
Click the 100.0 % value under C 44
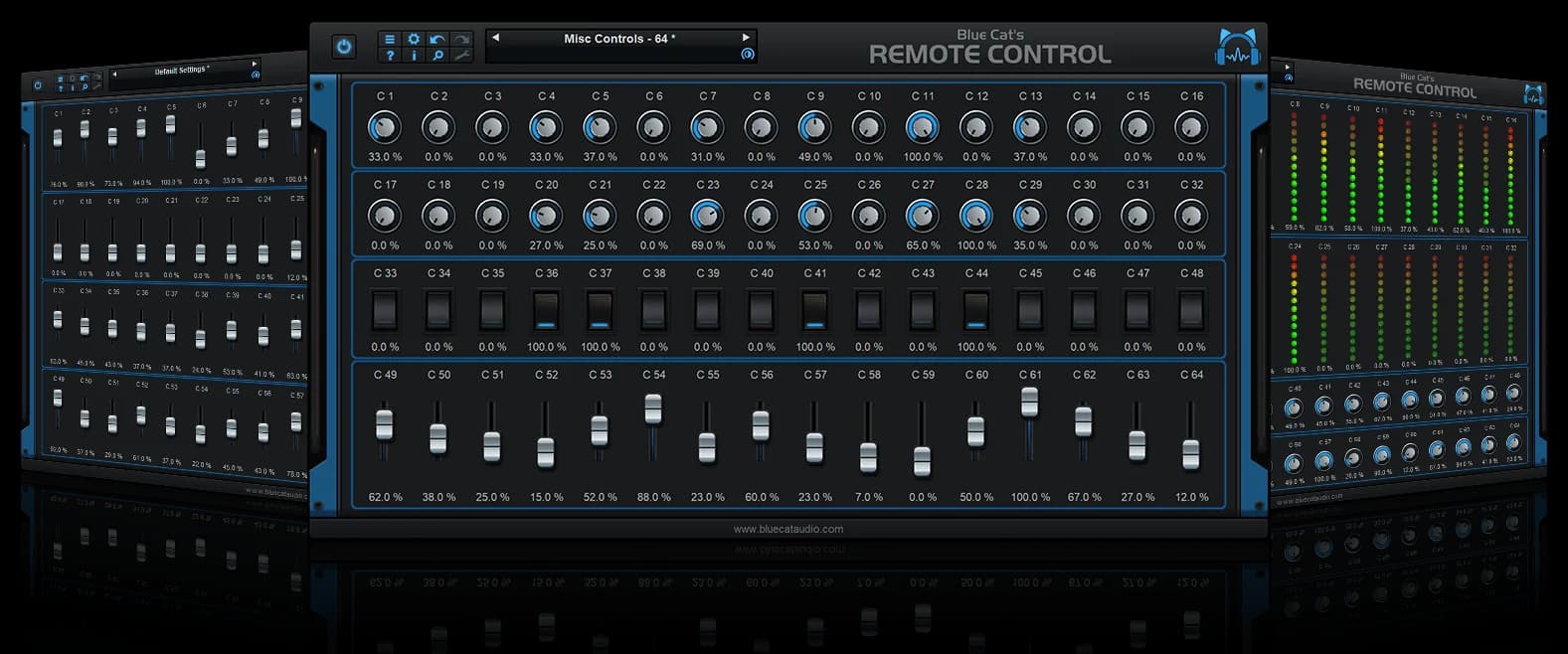tap(976, 347)
